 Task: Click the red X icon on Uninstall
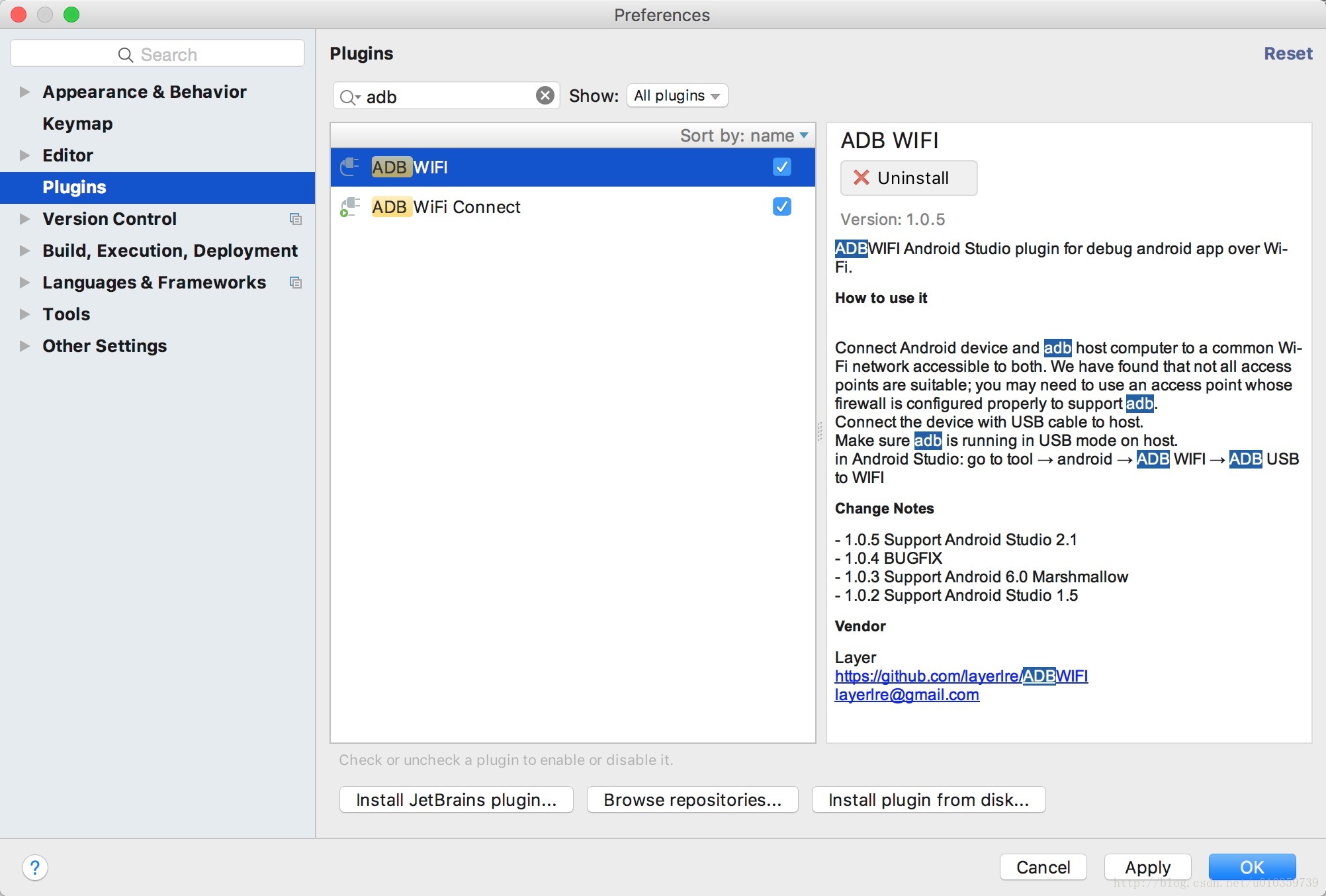[861, 177]
